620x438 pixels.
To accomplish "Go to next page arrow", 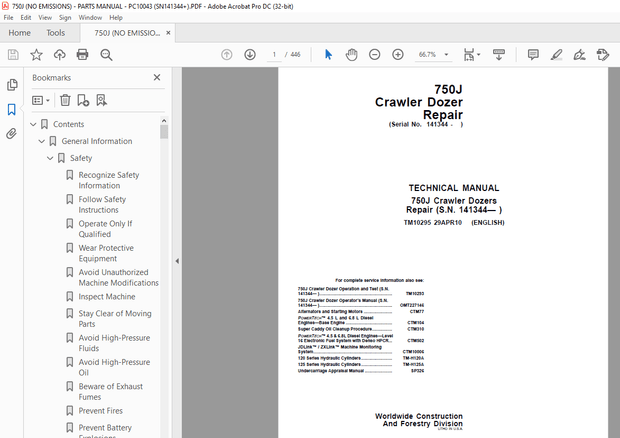I will pyautogui.click(x=250, y=55).
